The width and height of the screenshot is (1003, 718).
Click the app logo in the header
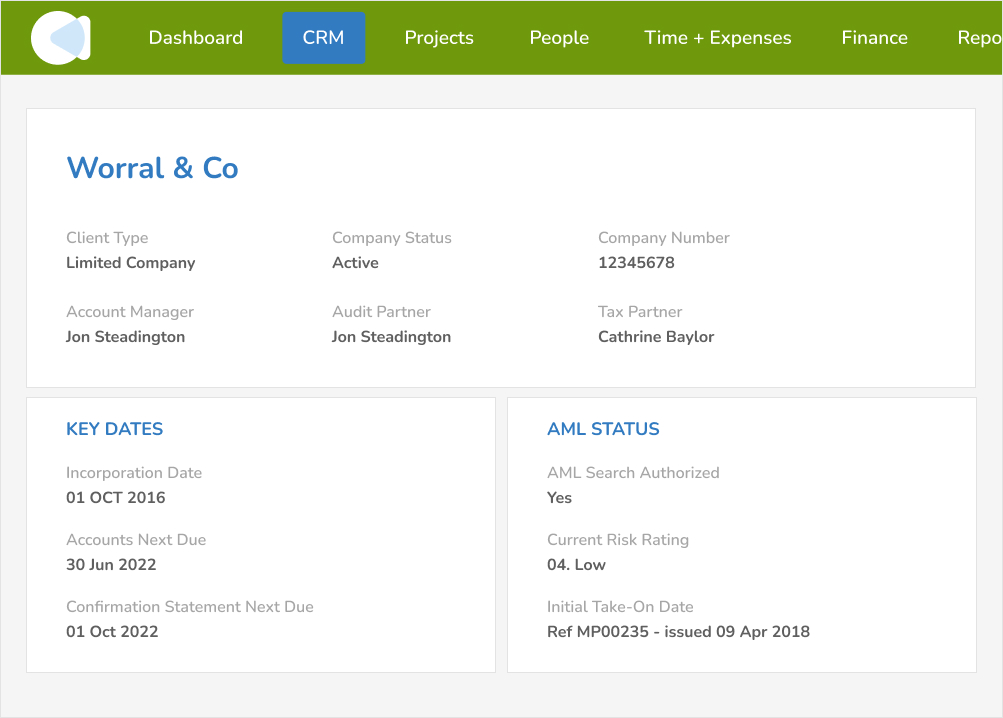click(61, 38)
